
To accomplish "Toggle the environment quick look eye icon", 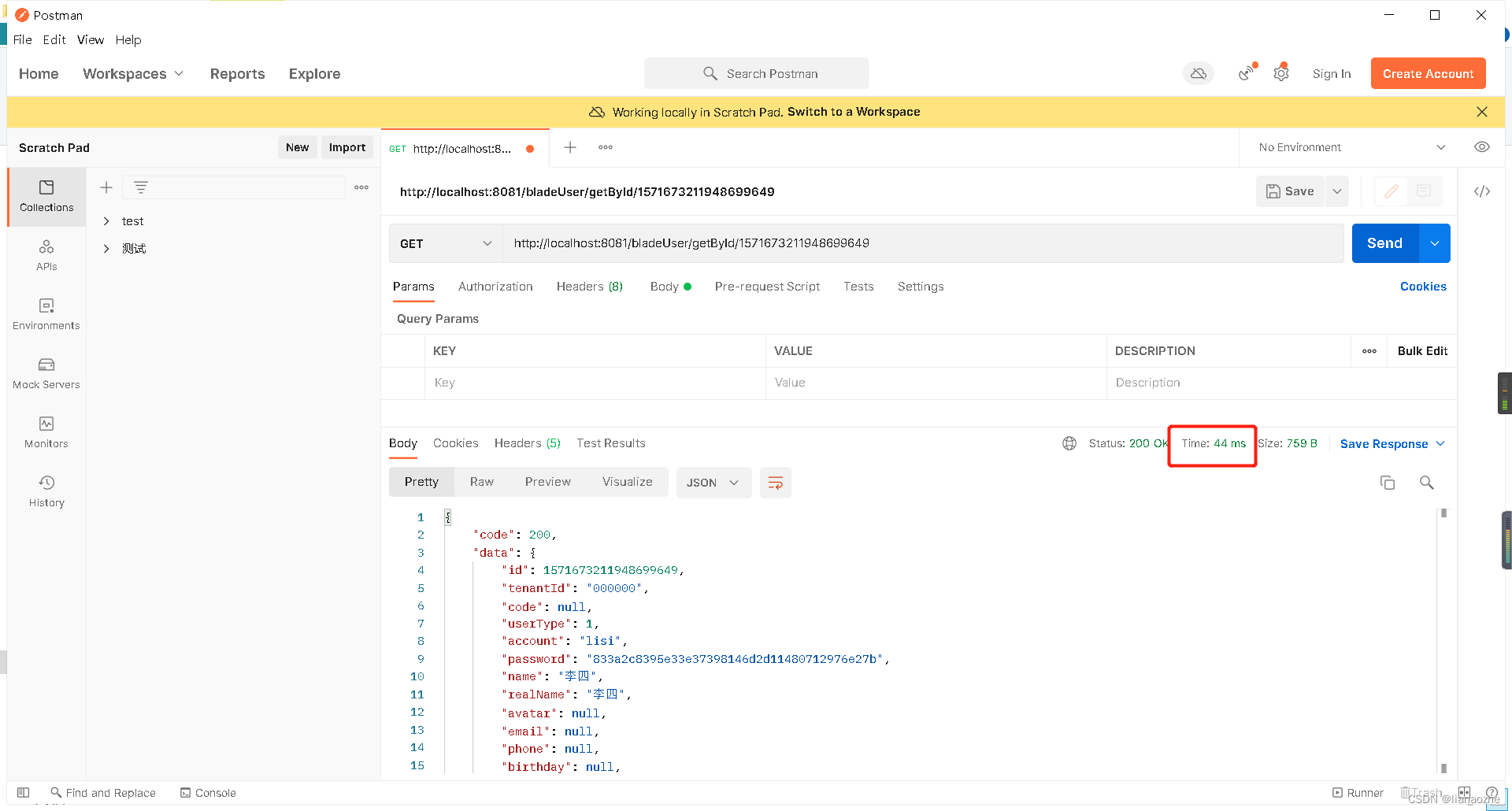I will pyautogui.click(x=1483, y=147).
